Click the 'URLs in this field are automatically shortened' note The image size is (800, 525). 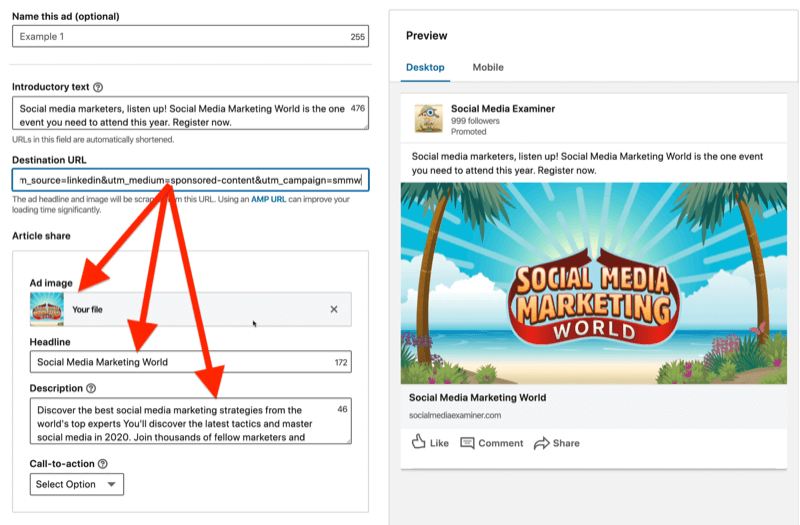pos(93,139)
